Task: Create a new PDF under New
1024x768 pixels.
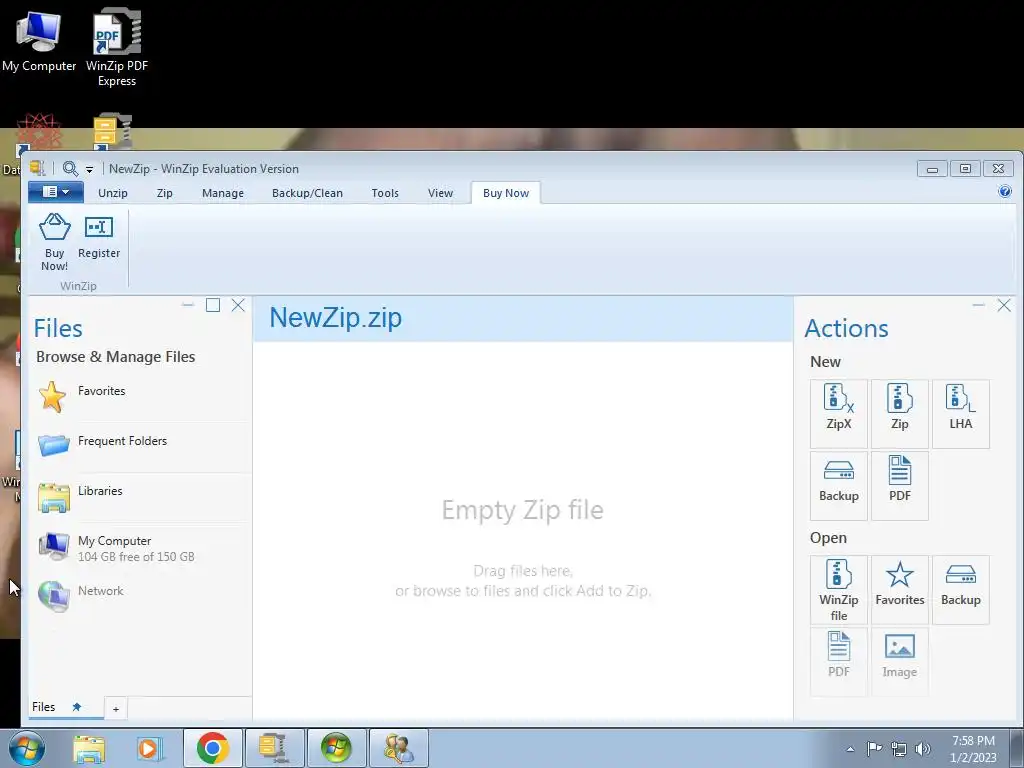Action: [x=899, y=485]
